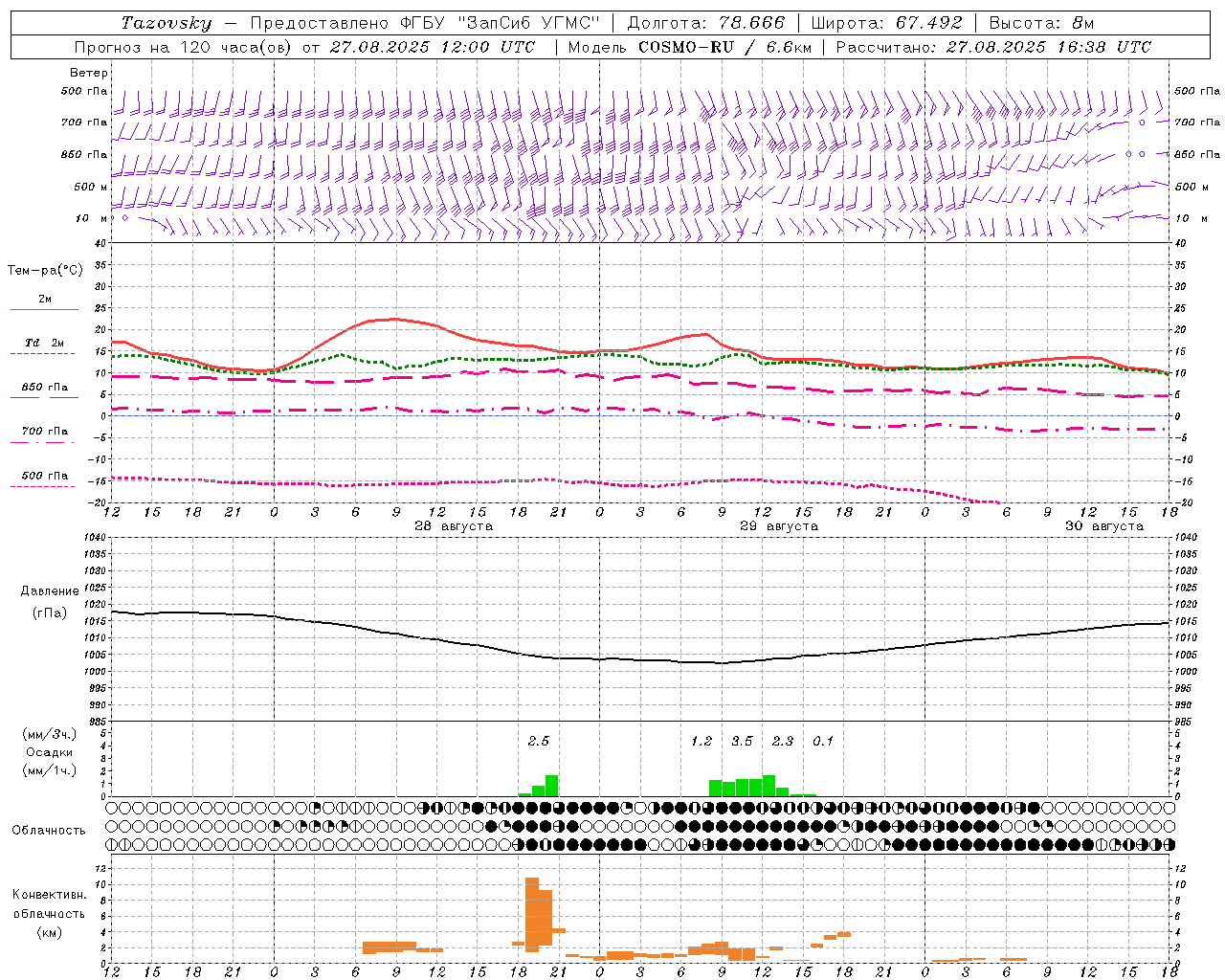Click the tallest orange convective cloud bar
This screenshot has height=980, width=1225.
point(532,914)
